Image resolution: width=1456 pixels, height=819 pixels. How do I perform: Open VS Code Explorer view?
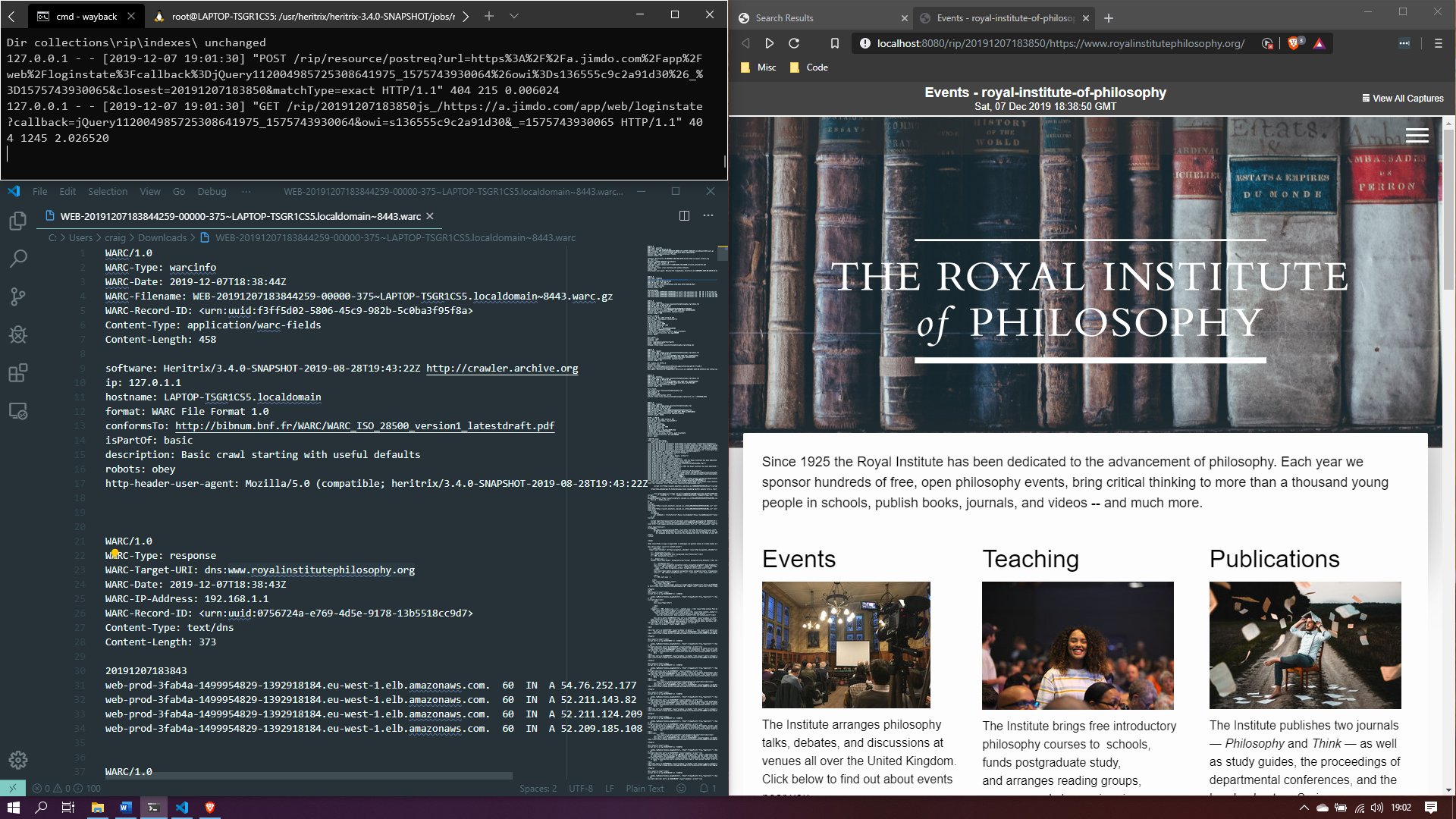(x=17, y=221)
